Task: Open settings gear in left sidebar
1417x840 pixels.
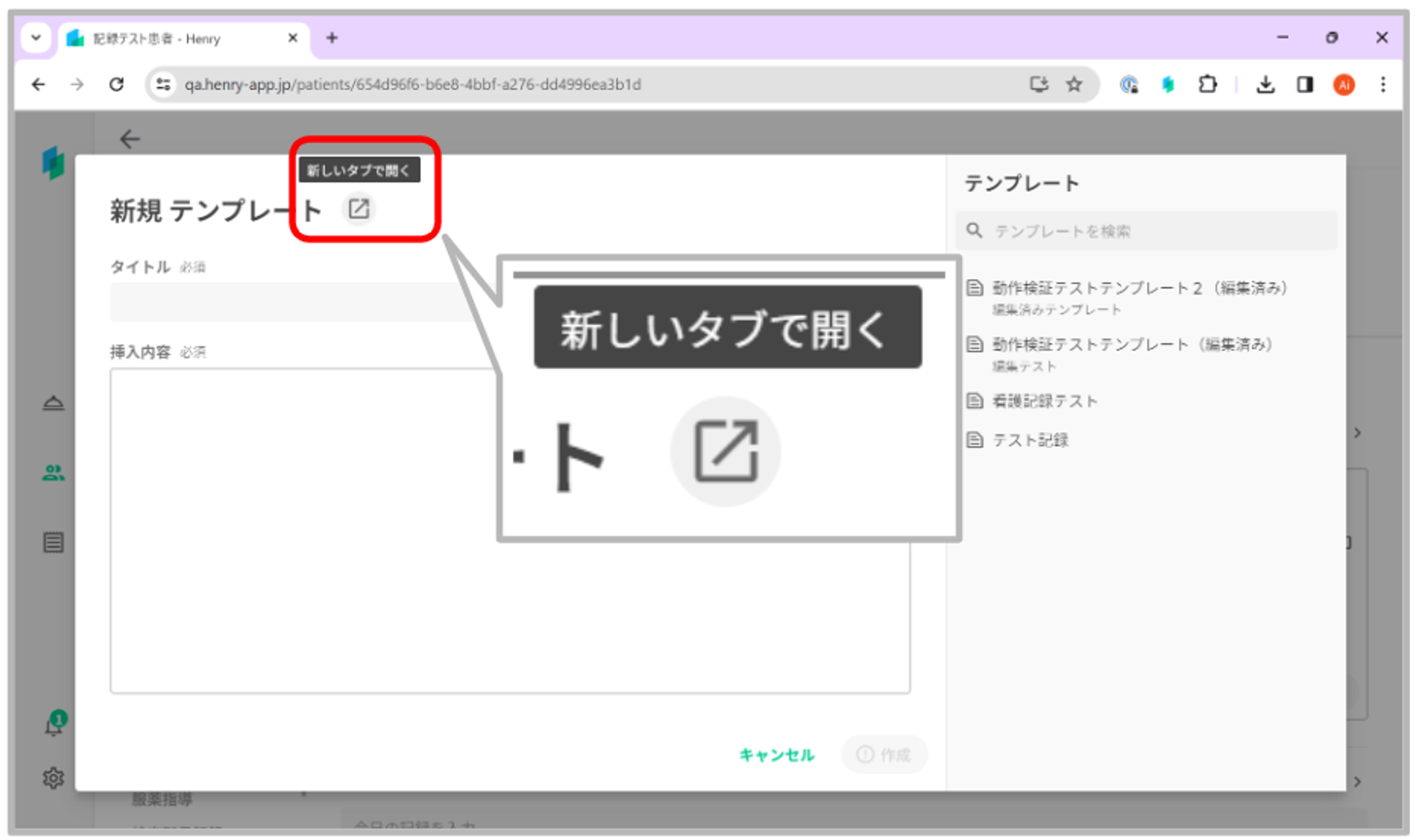Action: pyautogui.click(x=53, y=778)
